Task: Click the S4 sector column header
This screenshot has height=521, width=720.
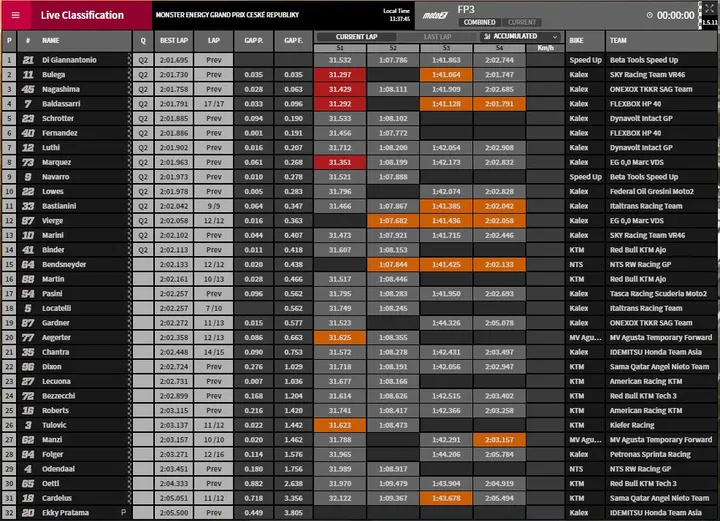Action: (x=499, y=48)
